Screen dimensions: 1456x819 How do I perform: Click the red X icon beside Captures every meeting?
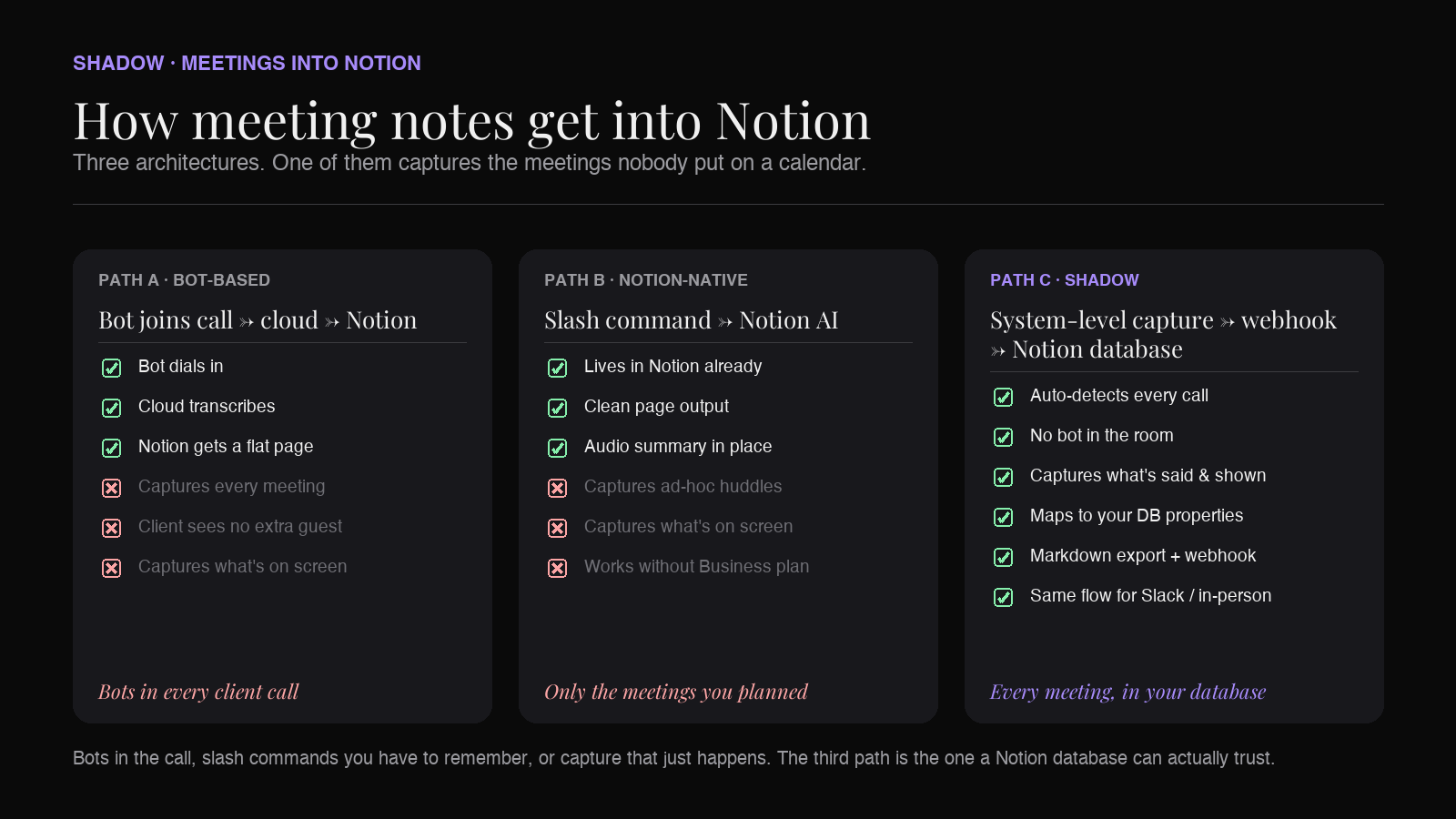point(111,488)
